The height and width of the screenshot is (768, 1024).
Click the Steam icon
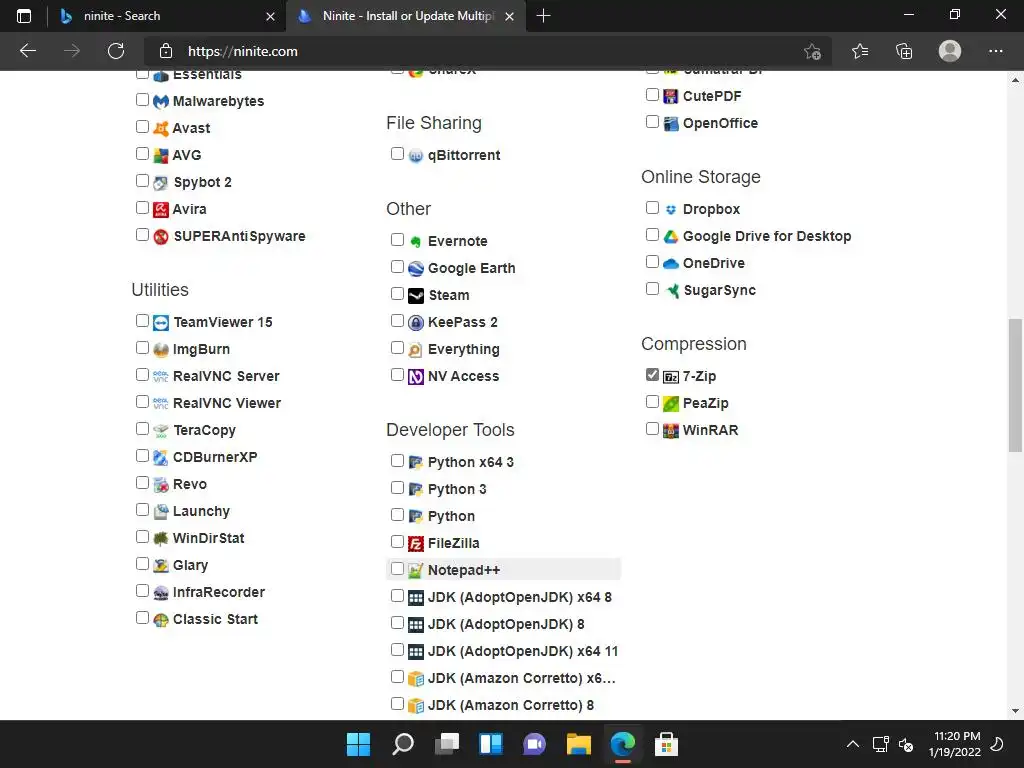pos(416,295)
